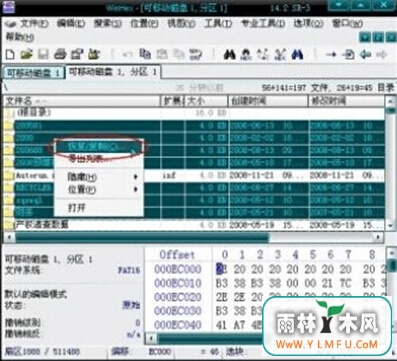
Task: Click the Find Hex Values icon
Action: tap(246, 54)
